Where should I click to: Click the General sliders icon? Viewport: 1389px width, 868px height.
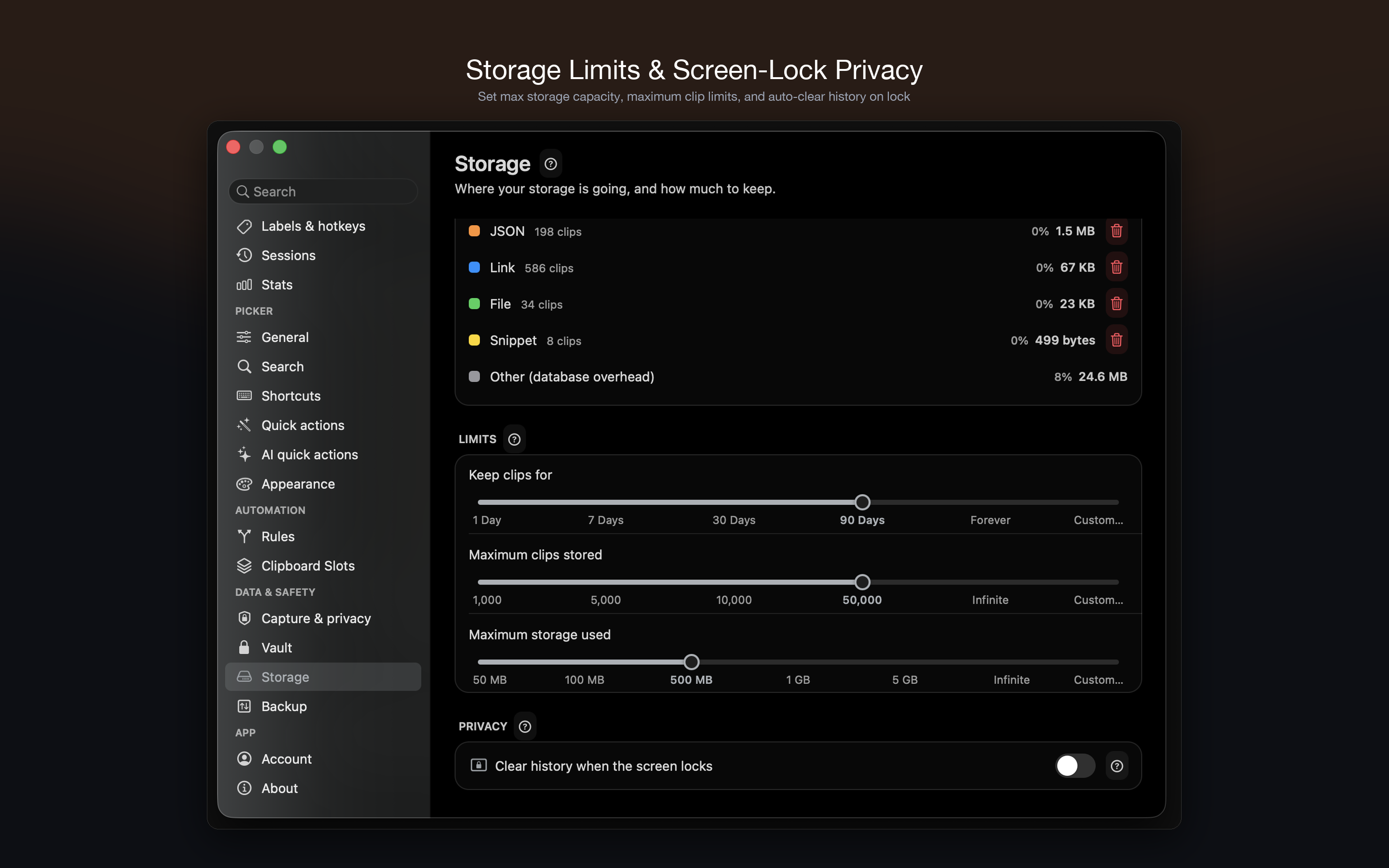pos(244,337)
